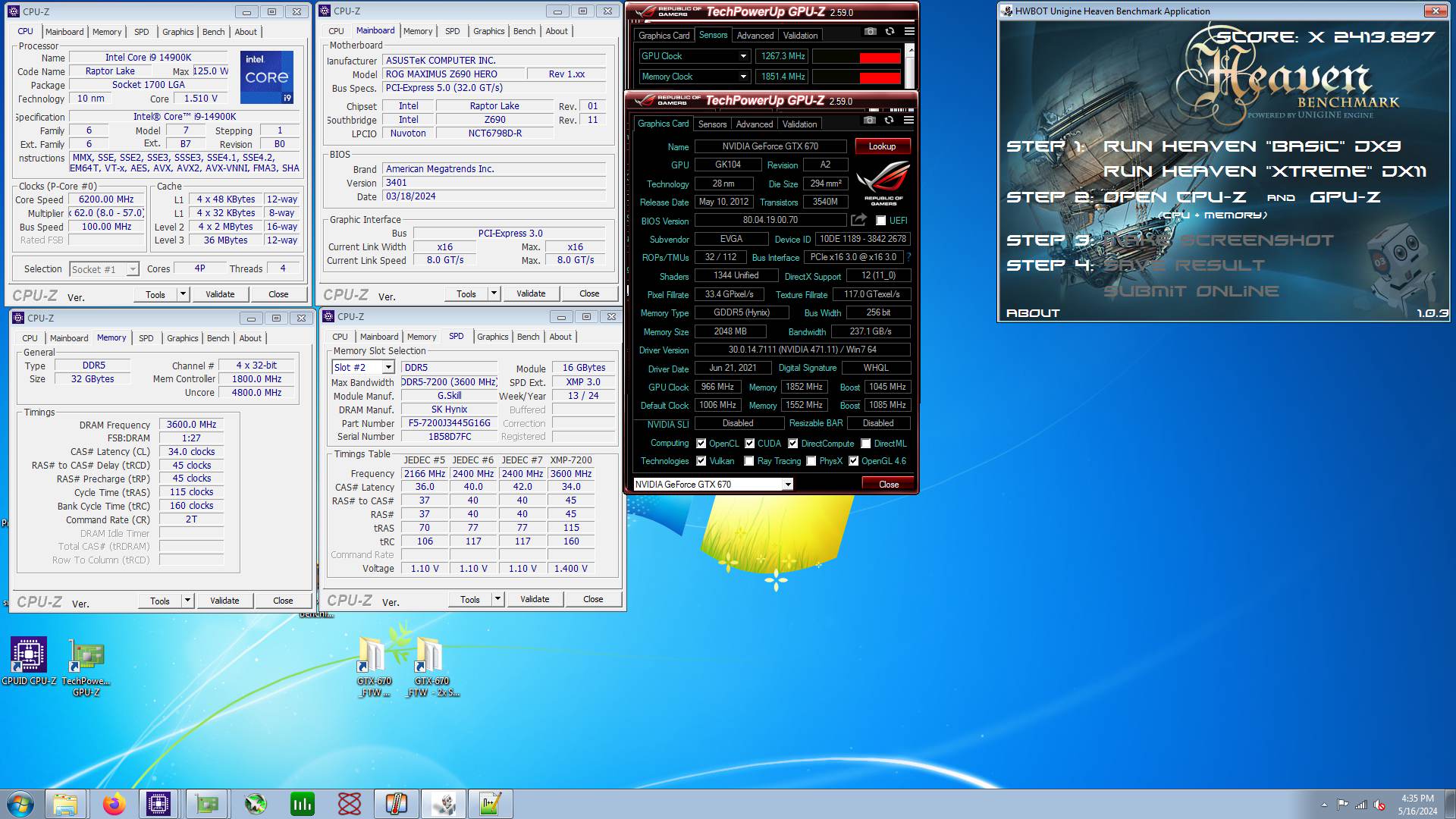
Task: Click the muted volume icon in system tray
Action: [x=1380, y=805]
